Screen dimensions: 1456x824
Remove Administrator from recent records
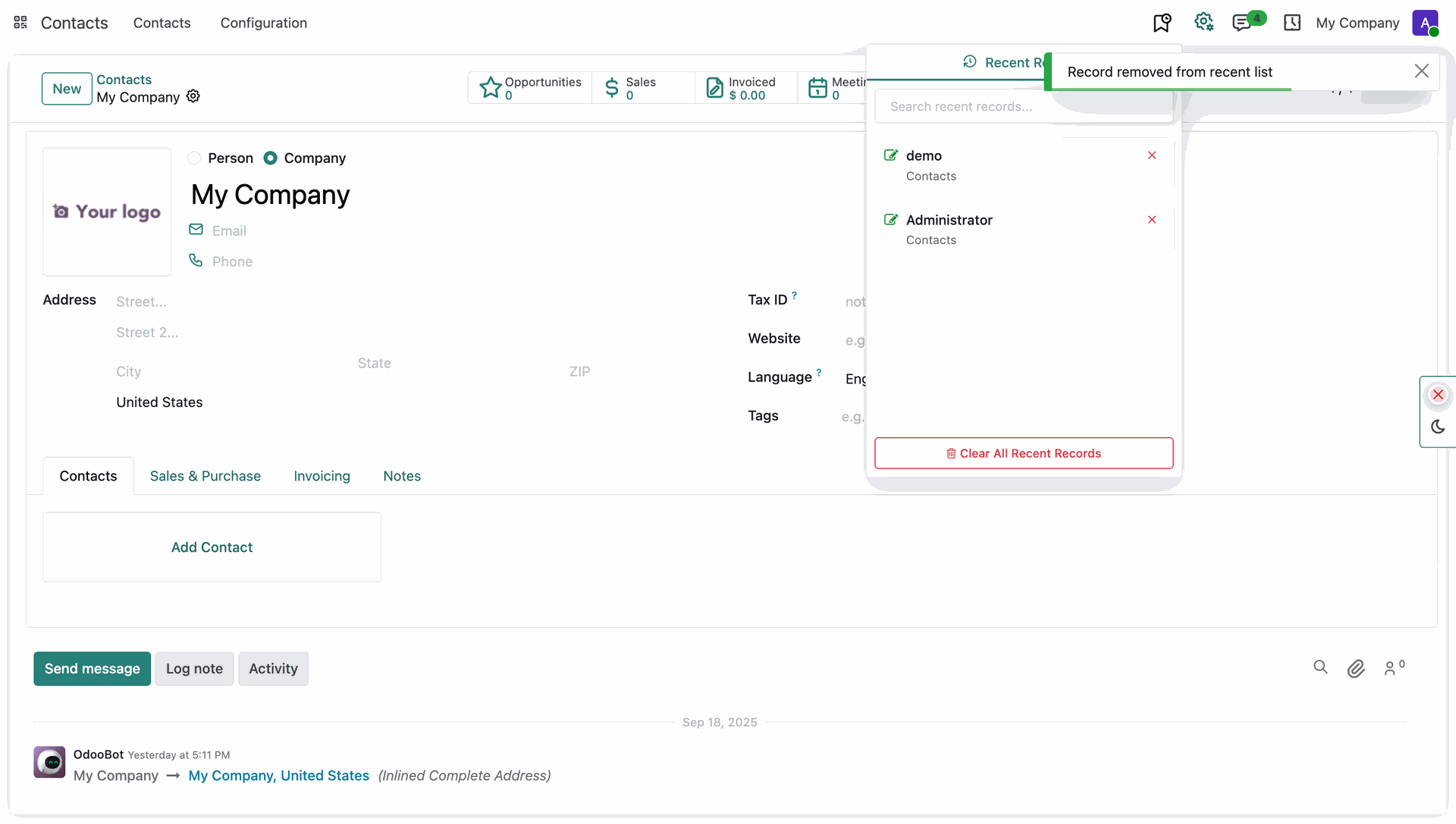1152,220
